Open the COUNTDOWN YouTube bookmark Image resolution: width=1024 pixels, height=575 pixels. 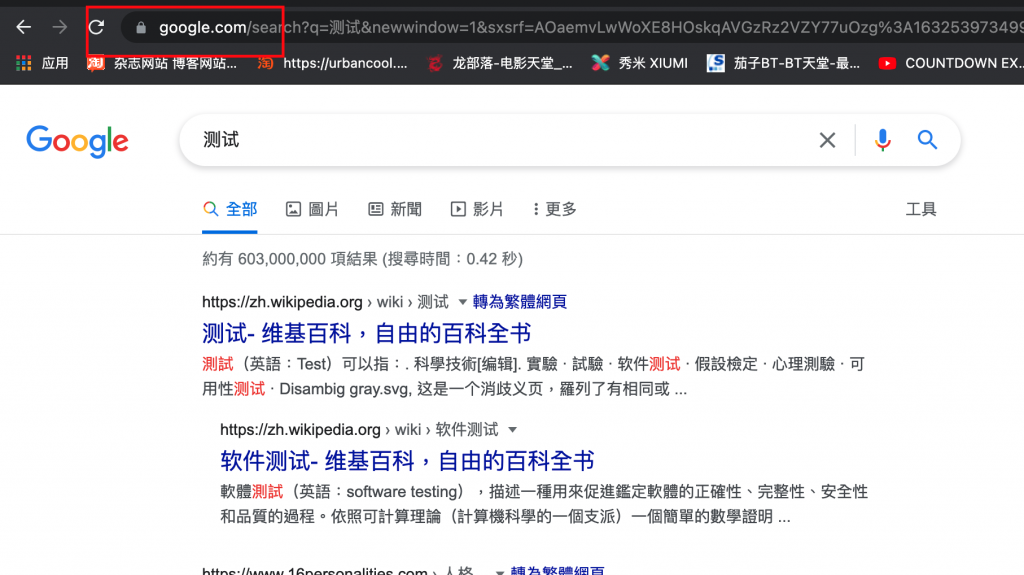point(951,63)
